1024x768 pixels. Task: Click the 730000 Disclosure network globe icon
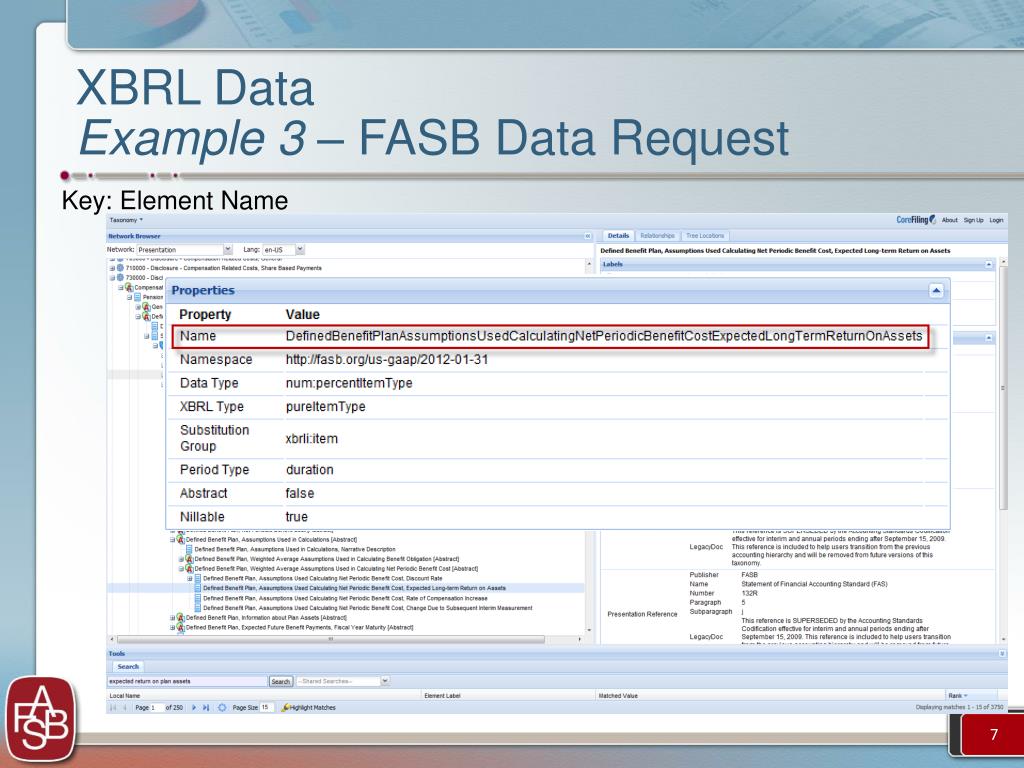point(120,278)
